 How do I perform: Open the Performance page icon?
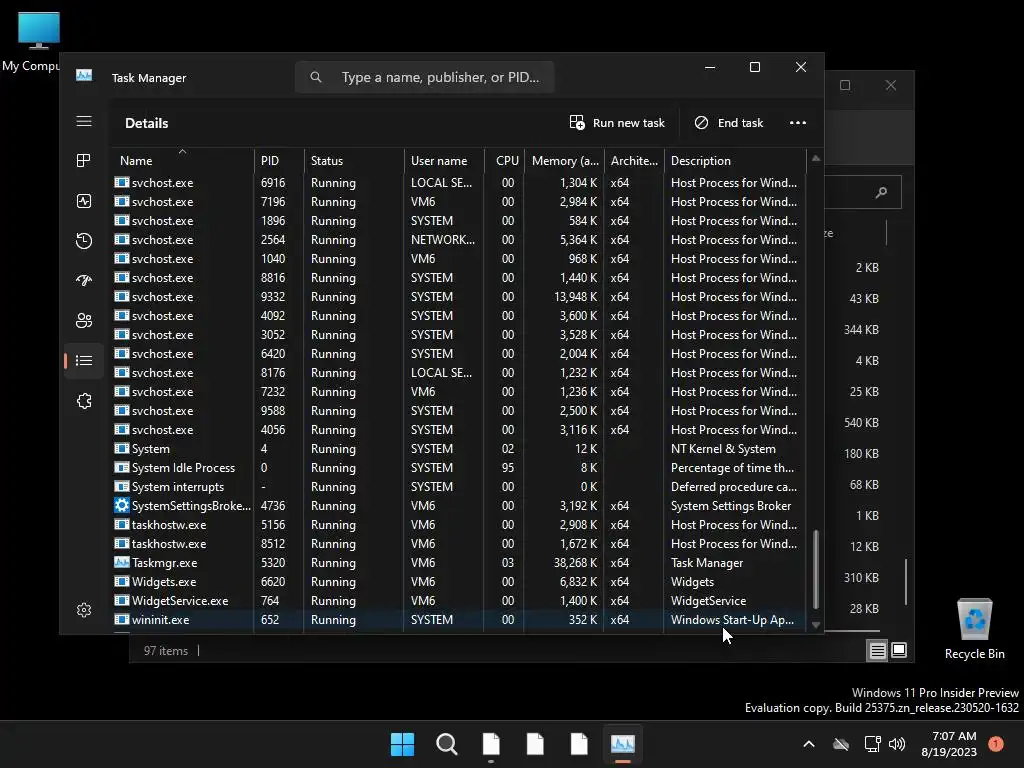click(x=84, y=201)
